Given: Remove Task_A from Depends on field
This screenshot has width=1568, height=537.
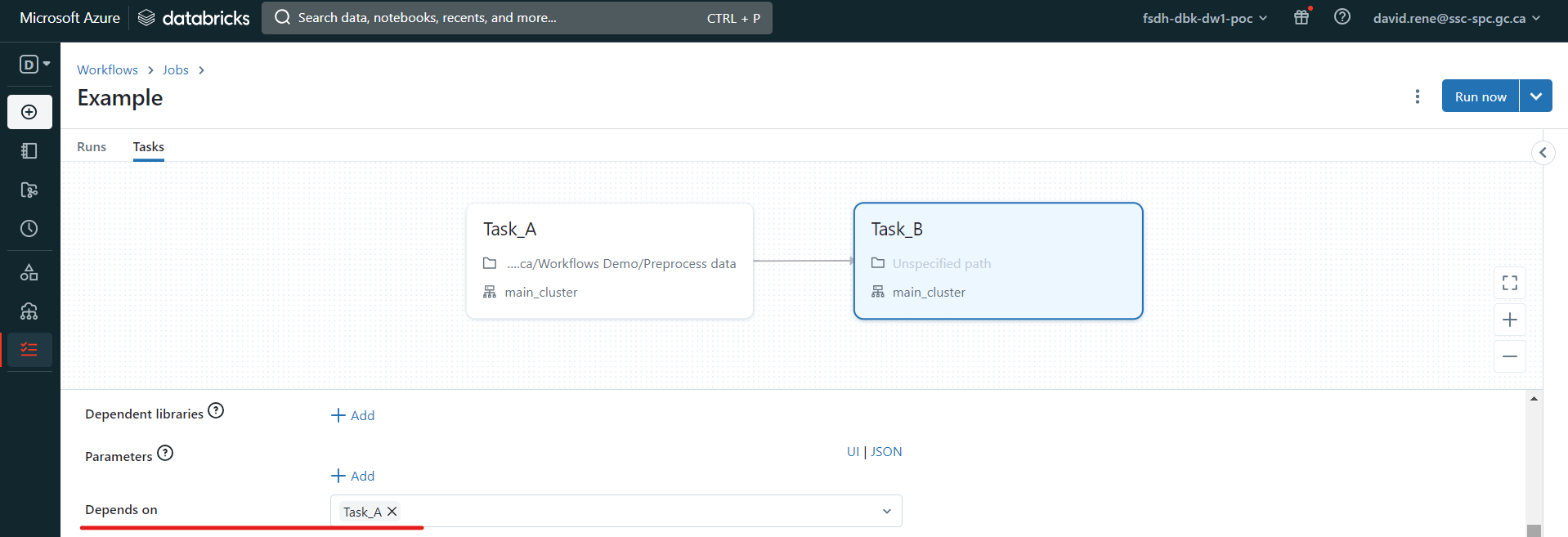Looking at the screenshot, I should [392, 512].
